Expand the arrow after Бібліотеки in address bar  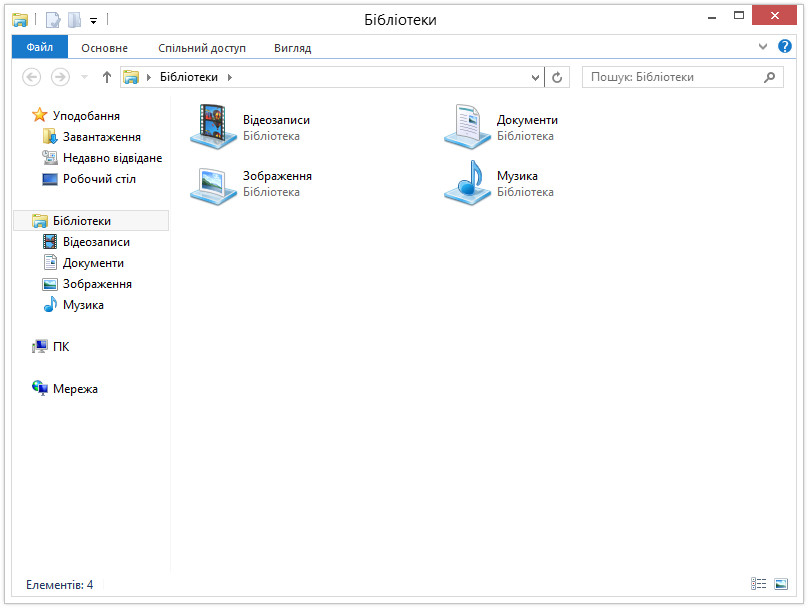pyautogui.click(x=230, y=77)
